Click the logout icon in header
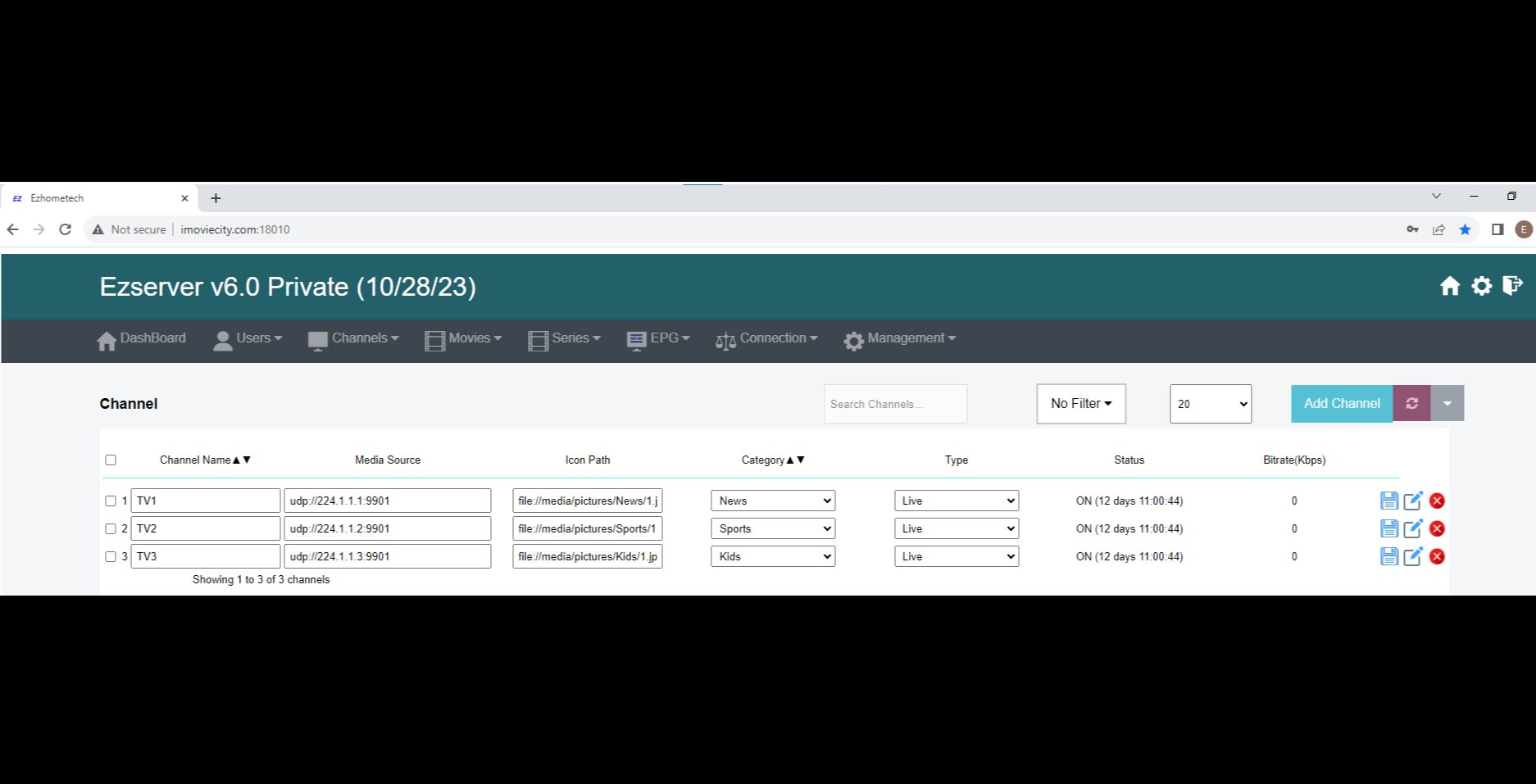1536x784 pixels. pos(1513,285)
